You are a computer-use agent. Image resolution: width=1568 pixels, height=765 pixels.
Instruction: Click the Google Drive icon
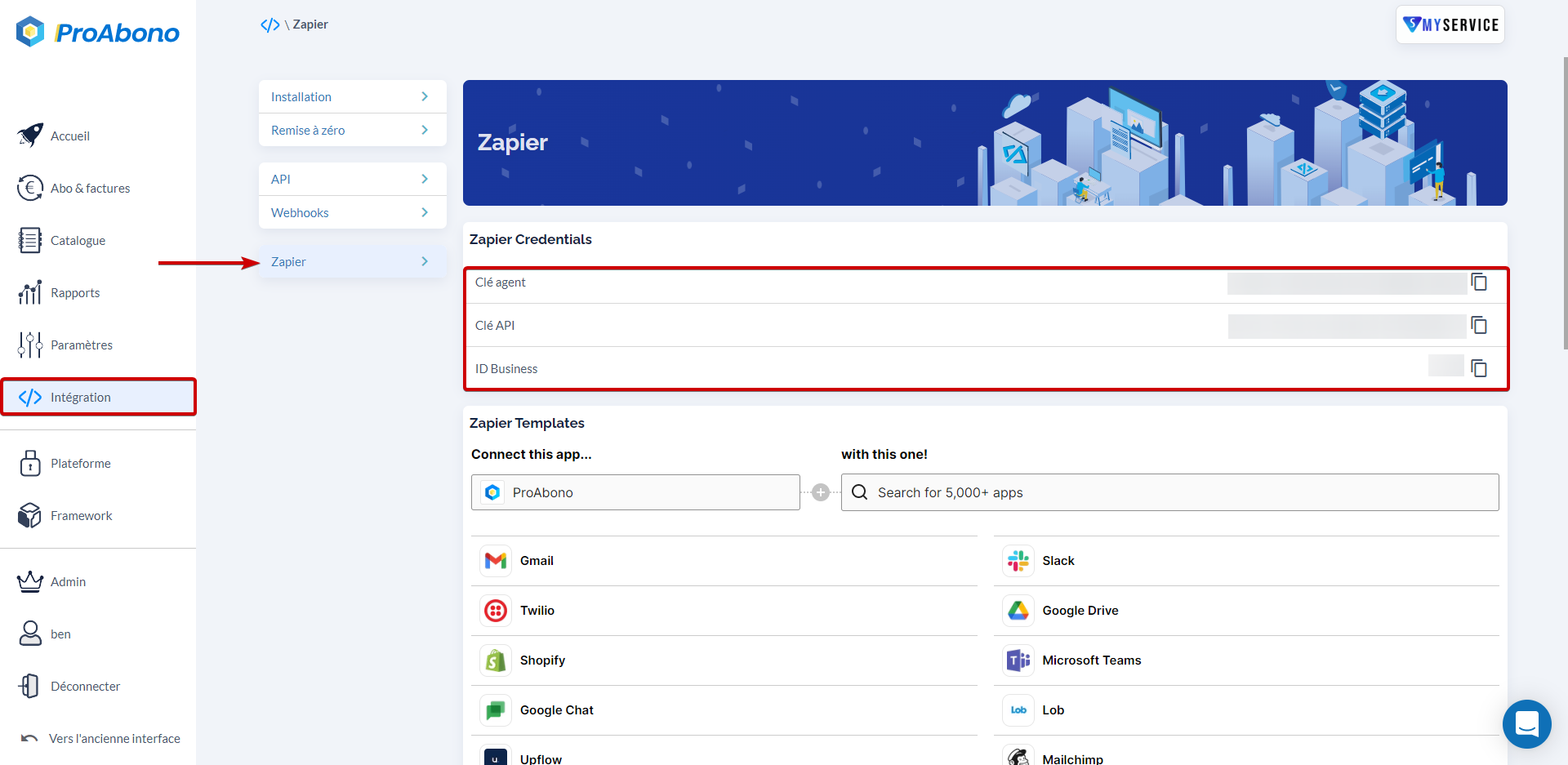click(1018, 611)
